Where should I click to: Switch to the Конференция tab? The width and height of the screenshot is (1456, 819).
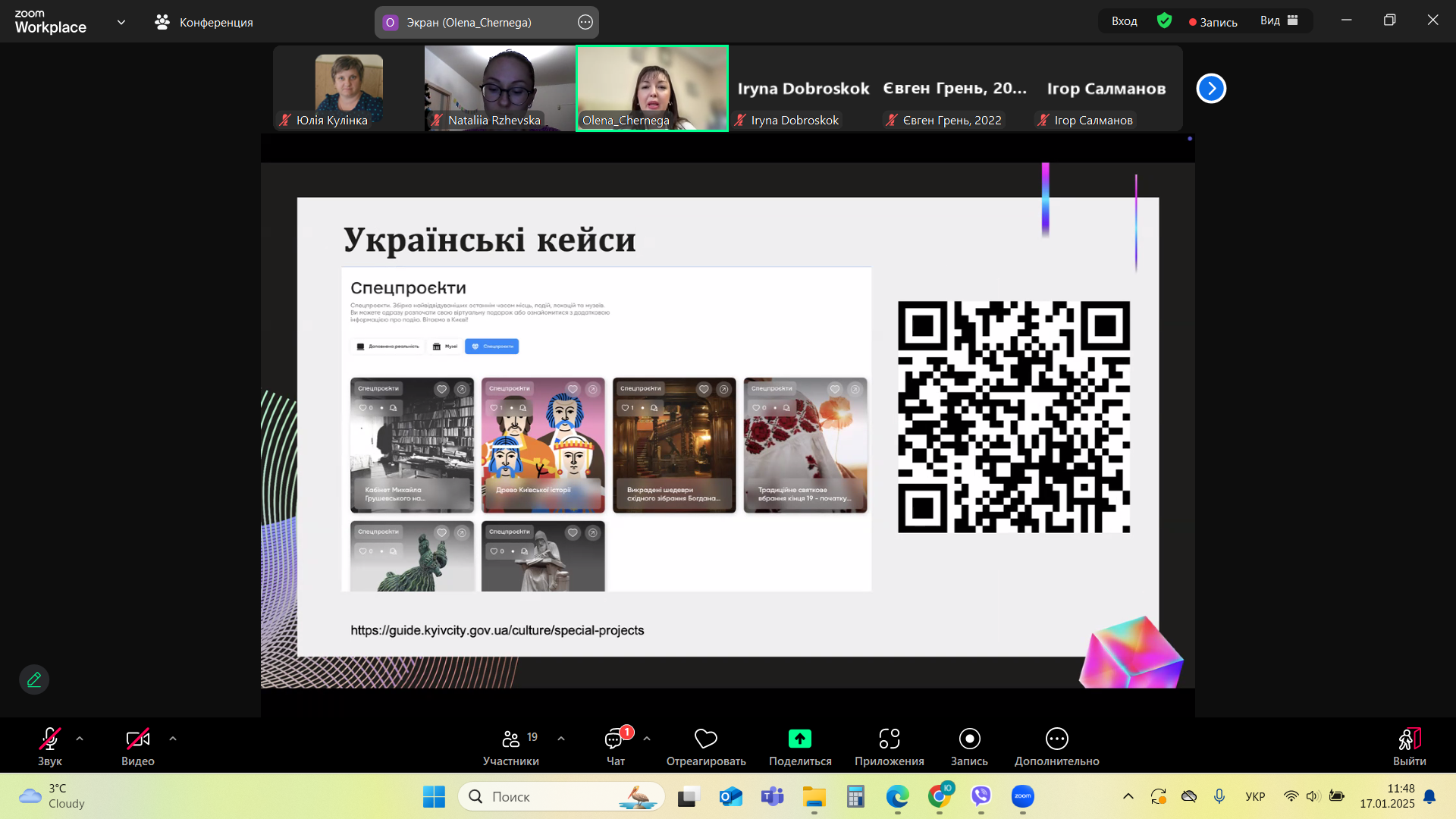click(x=204, y=22)
